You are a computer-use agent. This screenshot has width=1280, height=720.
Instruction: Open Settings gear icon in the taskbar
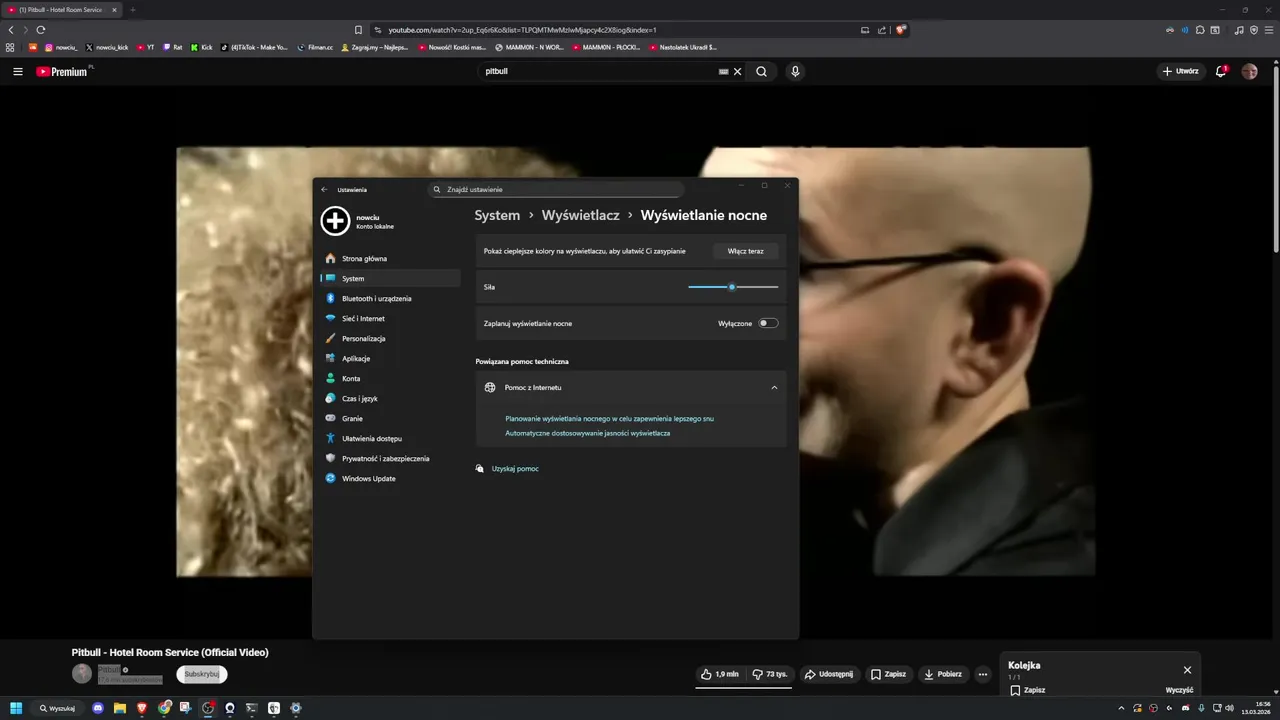296,708
